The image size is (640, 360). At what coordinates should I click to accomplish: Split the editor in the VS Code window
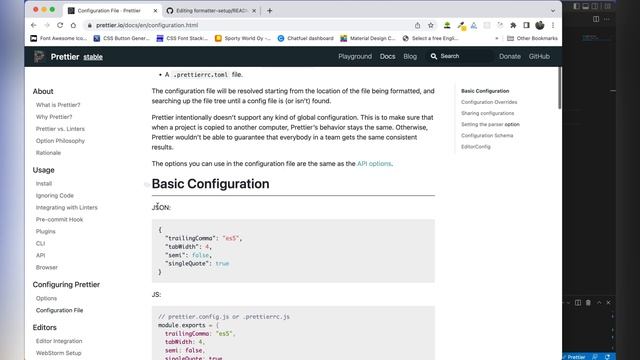click(596, 19)
